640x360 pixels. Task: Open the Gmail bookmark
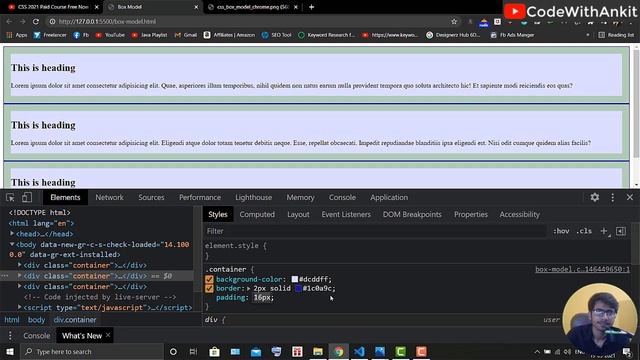pos(186,35)
